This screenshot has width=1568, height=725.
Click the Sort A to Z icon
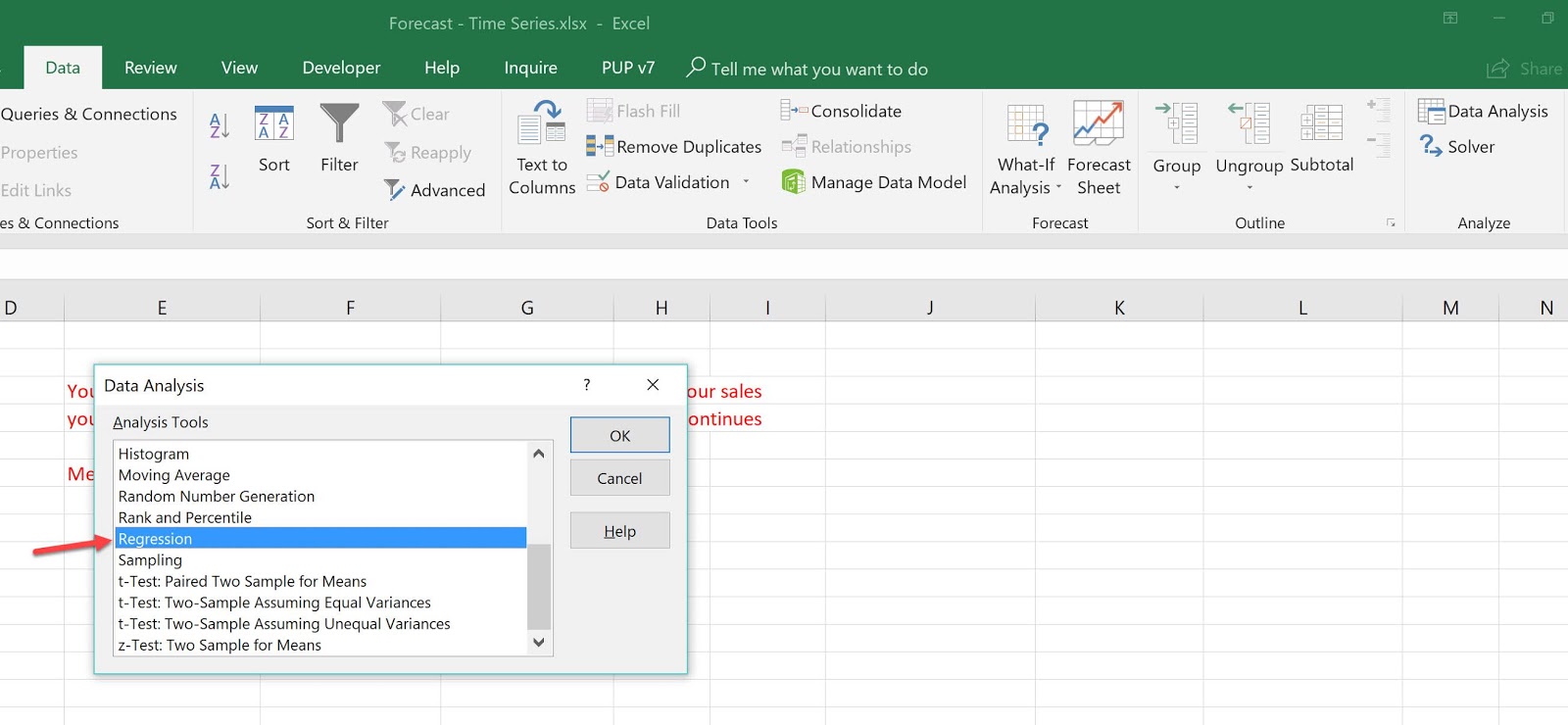(220, 124)
